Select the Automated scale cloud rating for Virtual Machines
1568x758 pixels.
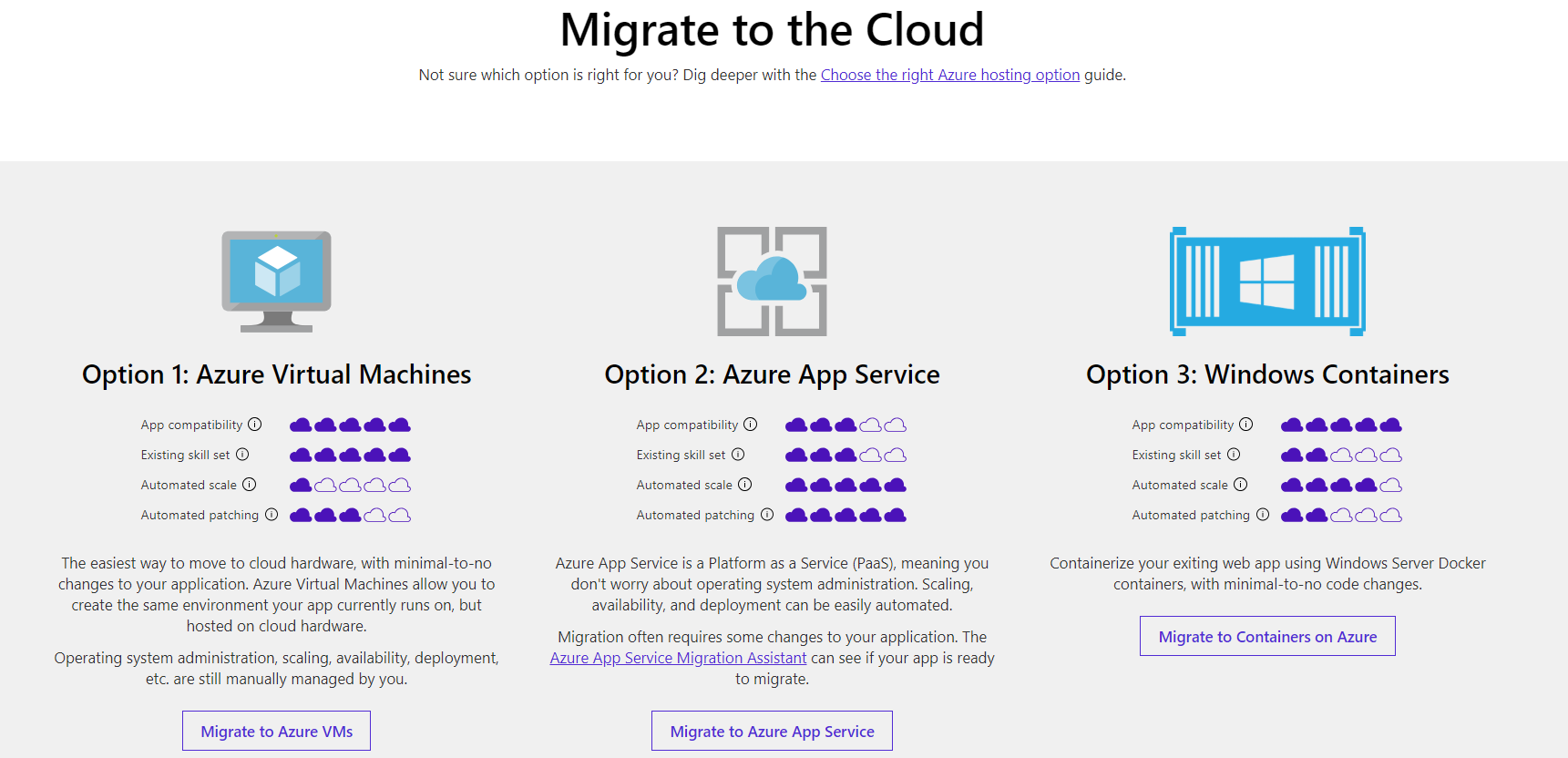tap(350, 486)
